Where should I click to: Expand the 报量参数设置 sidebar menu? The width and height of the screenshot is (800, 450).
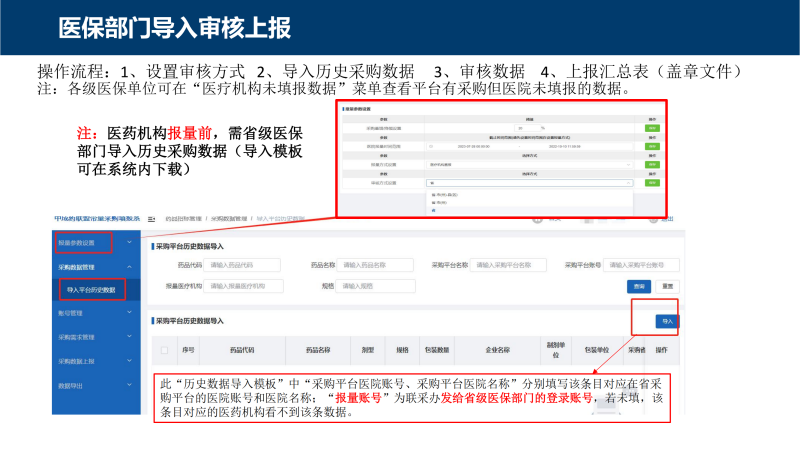tap(90, 242)
